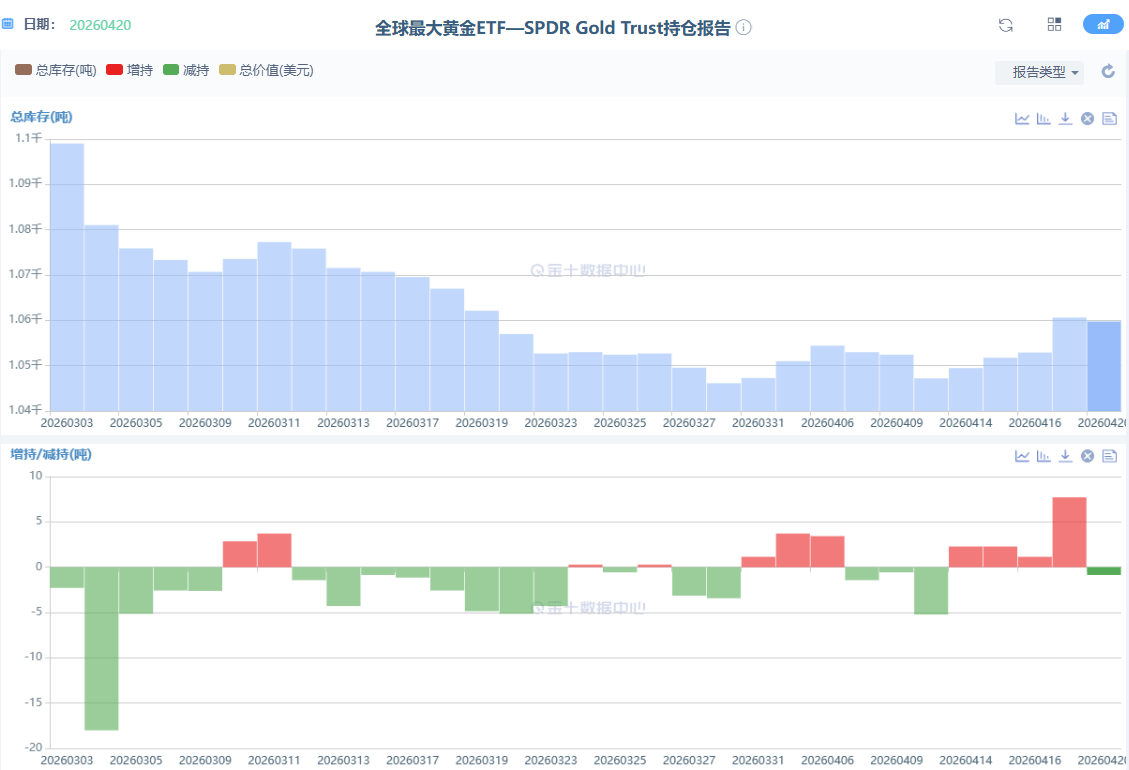Download the 增持/减持 chart image
1129x770 pixels.
1065,456
